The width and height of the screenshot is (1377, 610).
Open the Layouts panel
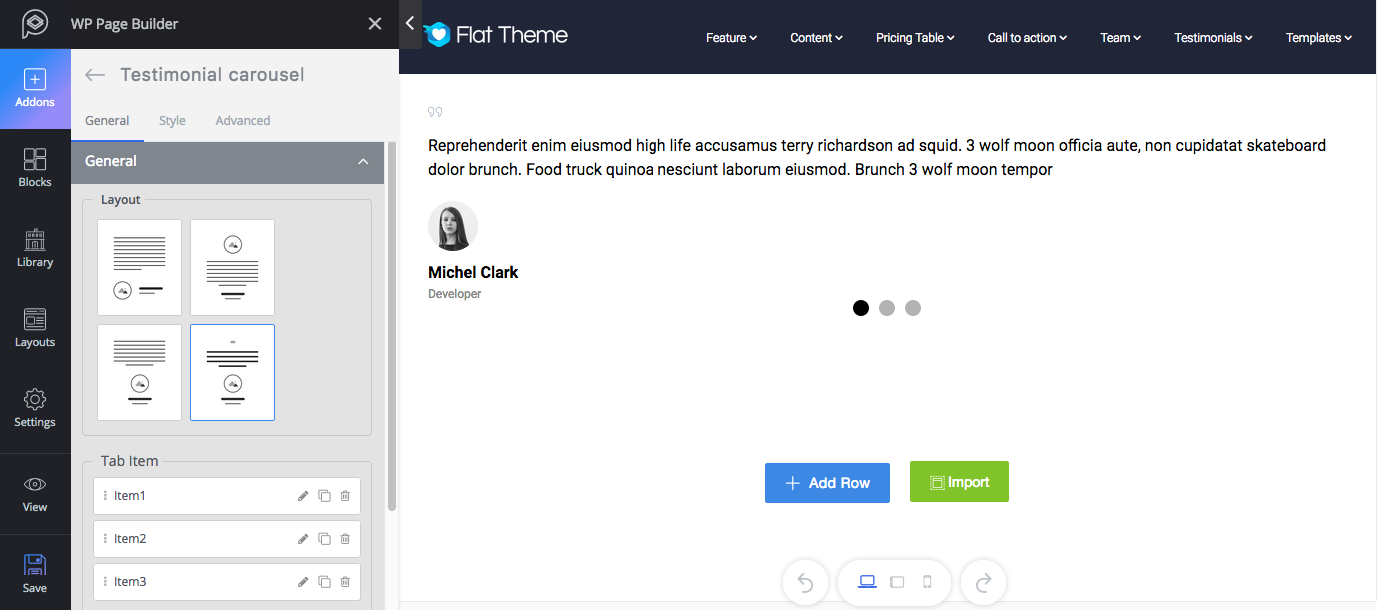[x=35, y=328]
